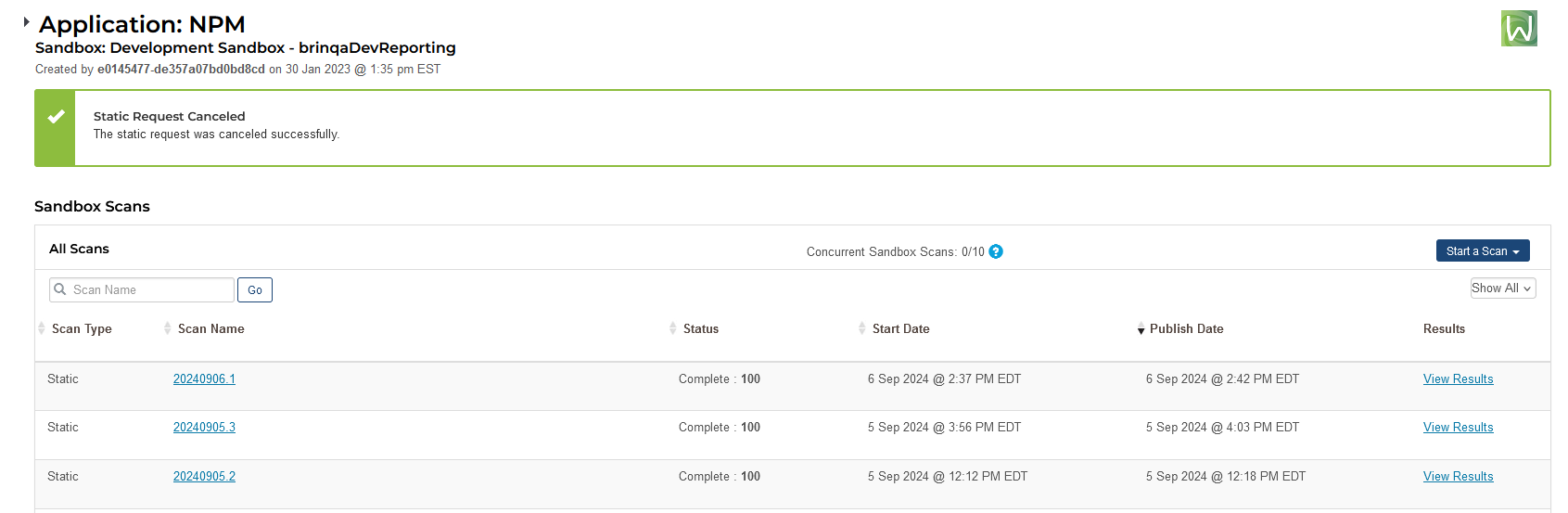The height and width of the screenshot is (513, 1568).
Task: Open the concurrent sandbox scans help icon
Action: (996, 251)
